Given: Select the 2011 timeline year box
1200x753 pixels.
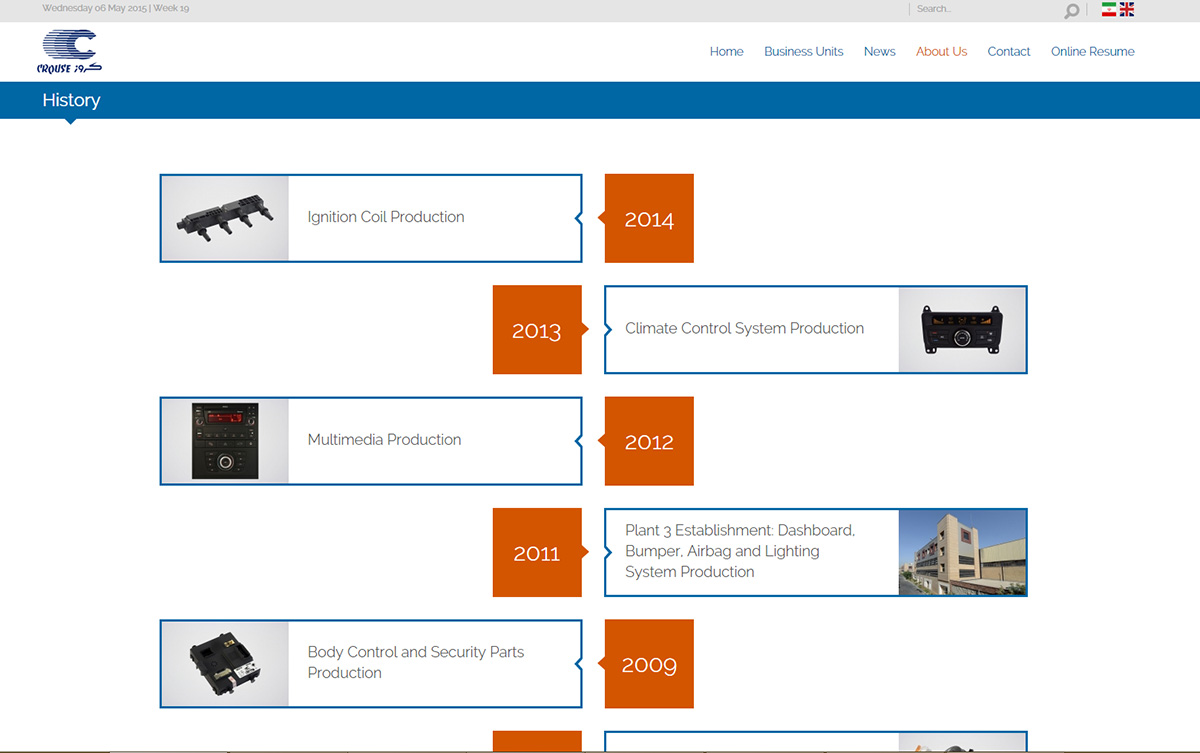Looking at the screenshot, I should pyautogui.click(x=537, y=553).
